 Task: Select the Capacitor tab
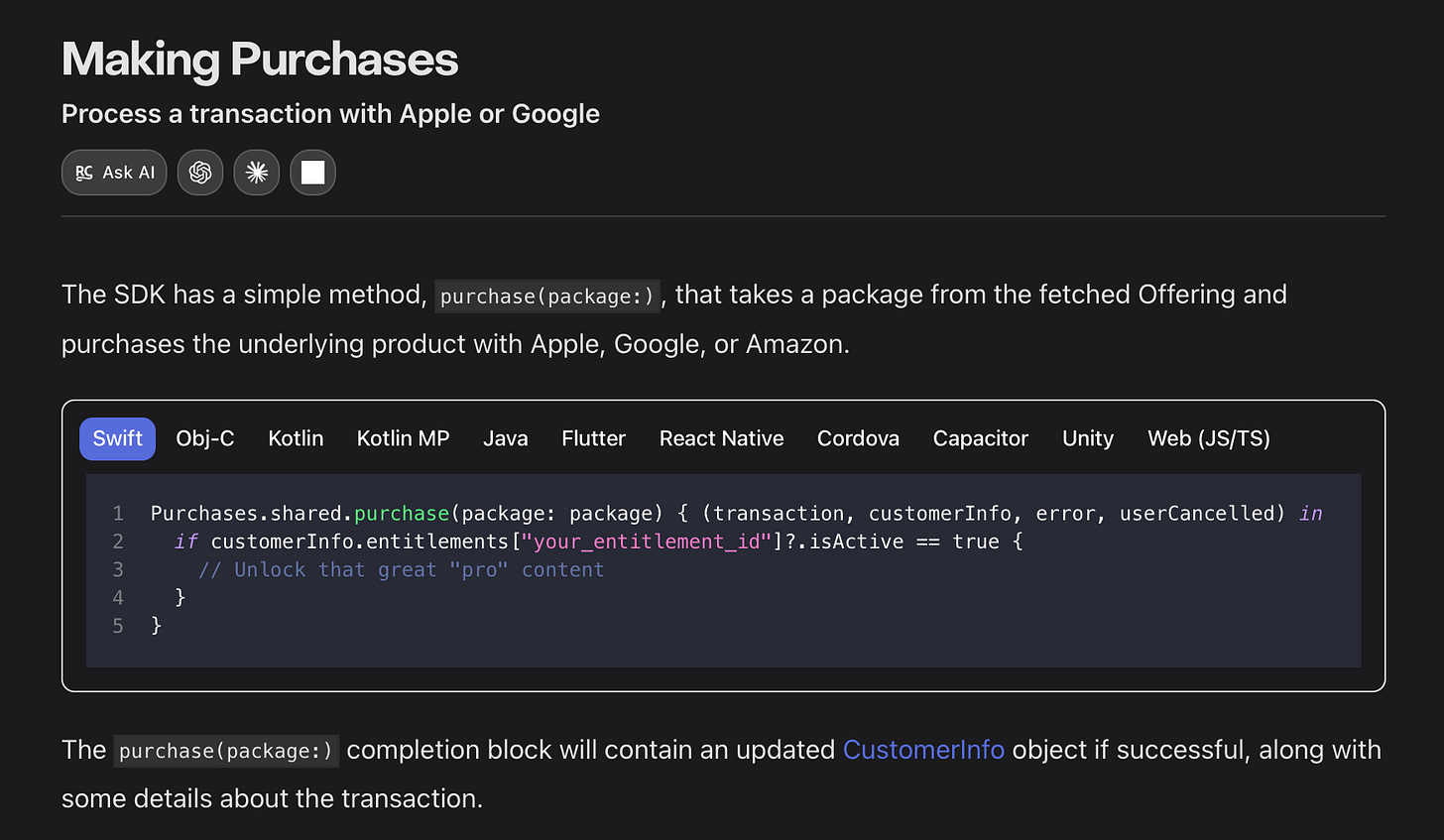[980, 438]
